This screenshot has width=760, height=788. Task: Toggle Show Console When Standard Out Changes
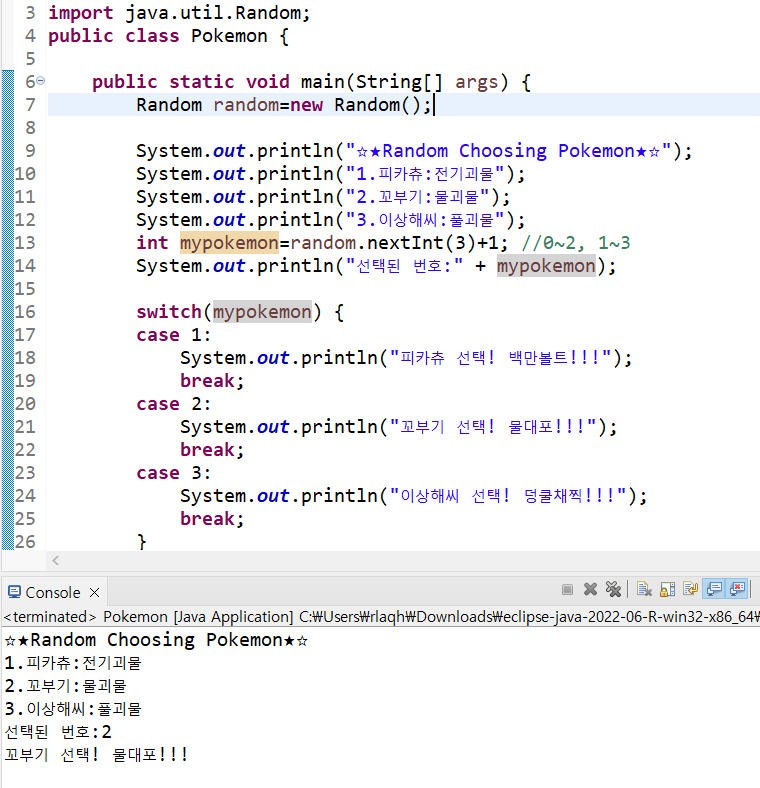714,589
